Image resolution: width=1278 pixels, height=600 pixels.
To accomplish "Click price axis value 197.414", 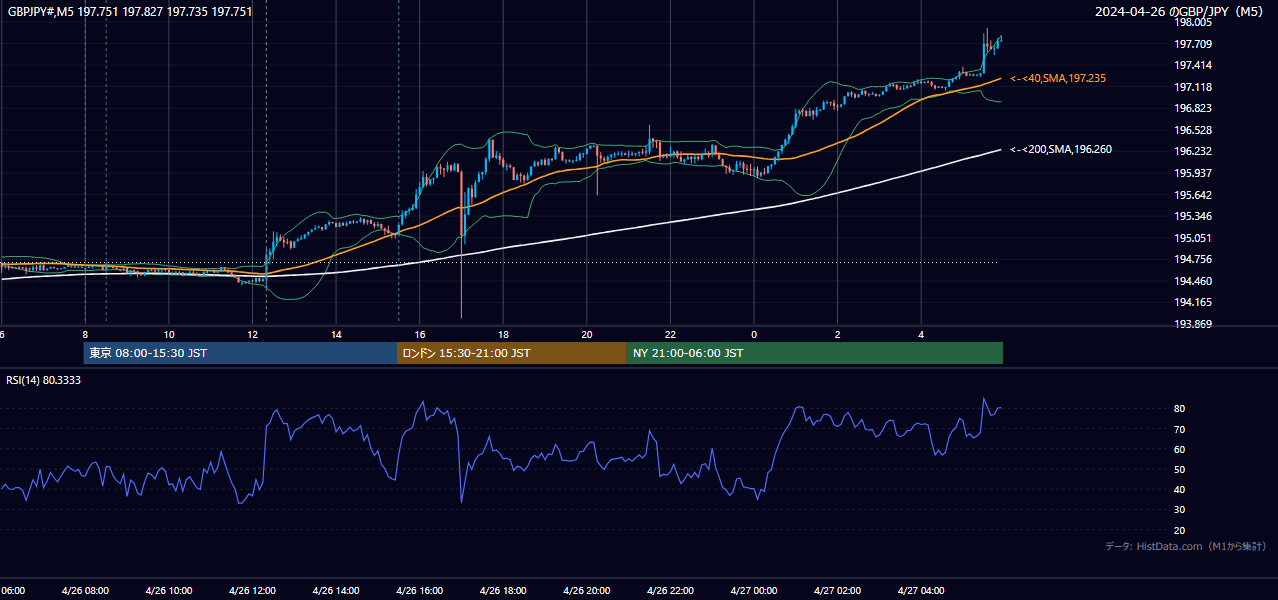I will coord(1194,65).
